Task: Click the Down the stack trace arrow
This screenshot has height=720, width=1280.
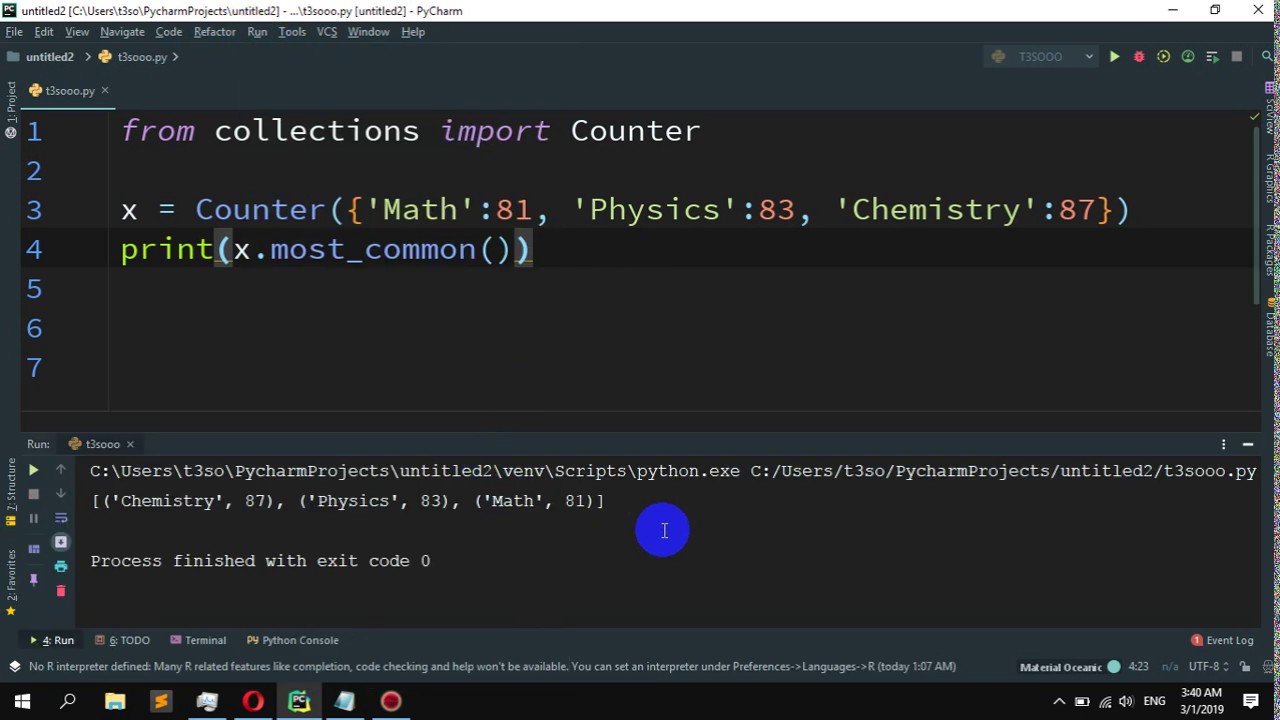Action: 61,494
